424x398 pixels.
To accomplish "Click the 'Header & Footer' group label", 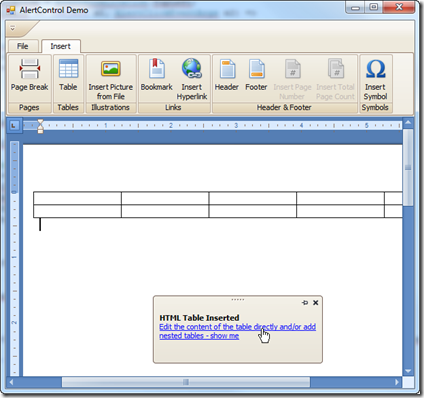I will 284,107.
